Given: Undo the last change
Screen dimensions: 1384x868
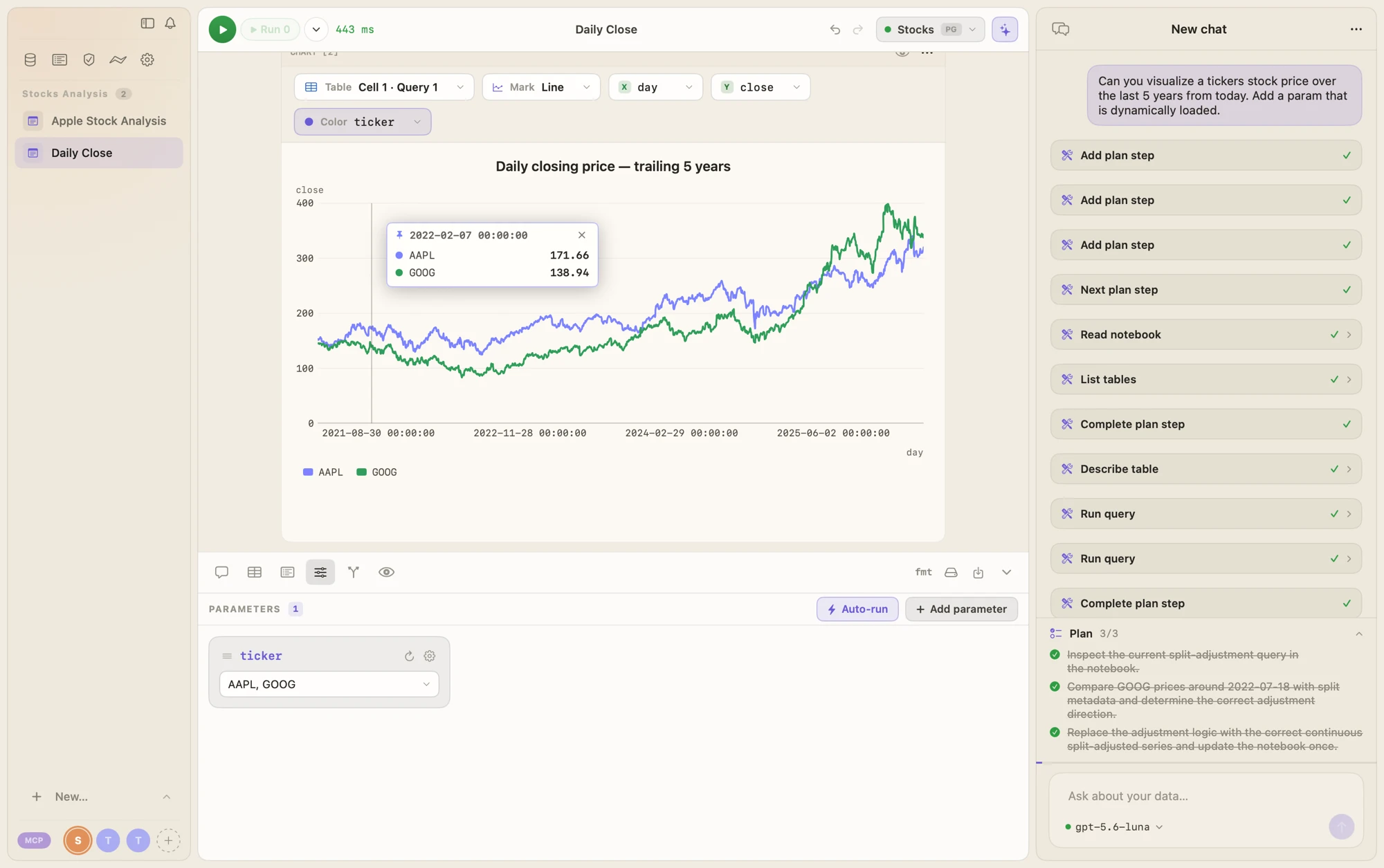Looking at the screenshot, I should pos(835,29).
